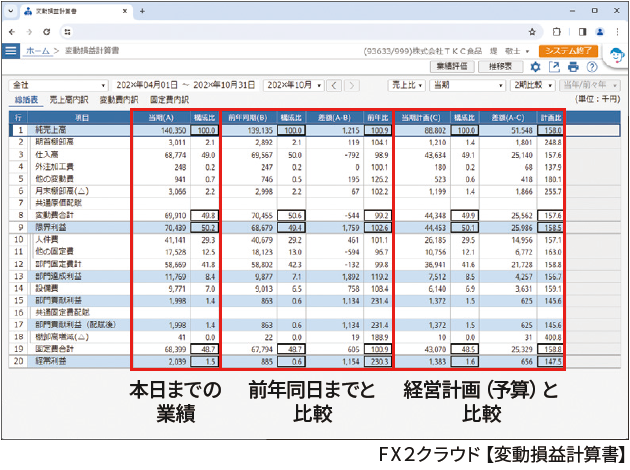Open help with the question mark icon
This screenshot has height=470, width=630.
tap(593, 67)
